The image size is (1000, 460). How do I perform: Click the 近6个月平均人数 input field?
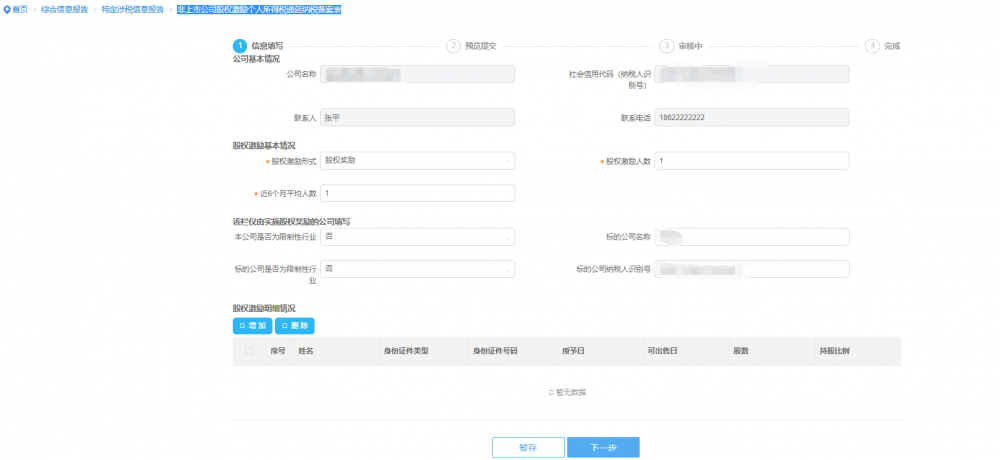[x=417, y=193]
